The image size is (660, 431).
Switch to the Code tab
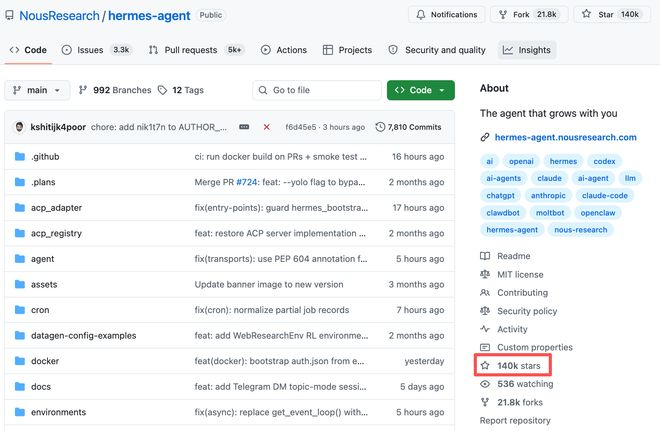[x=28, y=50]
